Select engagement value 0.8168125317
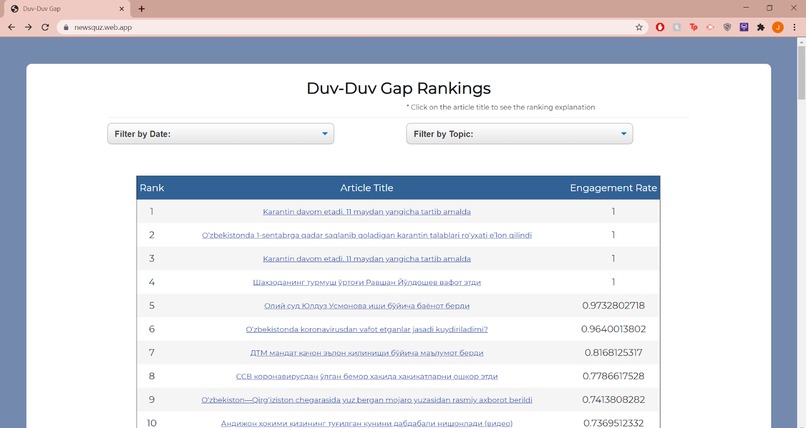The width and height of the screenshot is (806, 428). pos(613,353)
